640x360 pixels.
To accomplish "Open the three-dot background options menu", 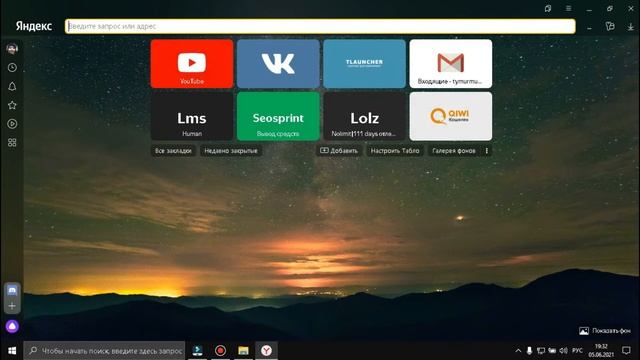I will click(487, 151).
